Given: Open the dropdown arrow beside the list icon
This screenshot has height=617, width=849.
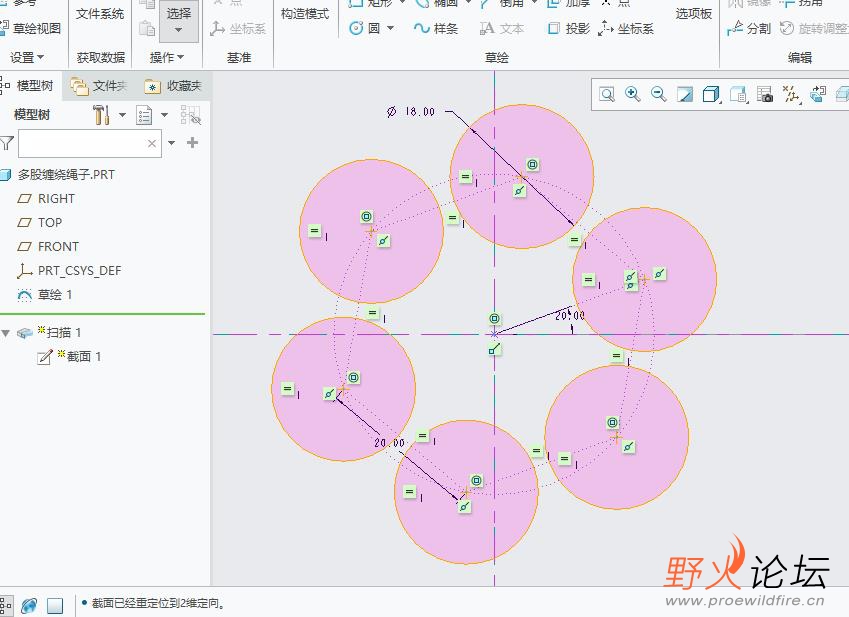Looking at the screenshot, I should 165,115.
